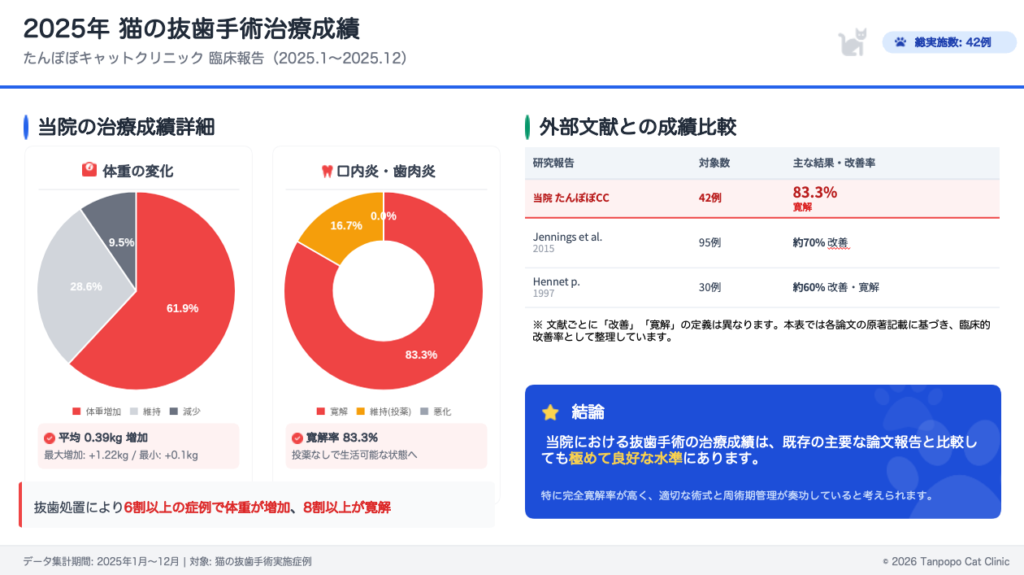
Task: Click the 対象数 column header
Action: [714, 162]
